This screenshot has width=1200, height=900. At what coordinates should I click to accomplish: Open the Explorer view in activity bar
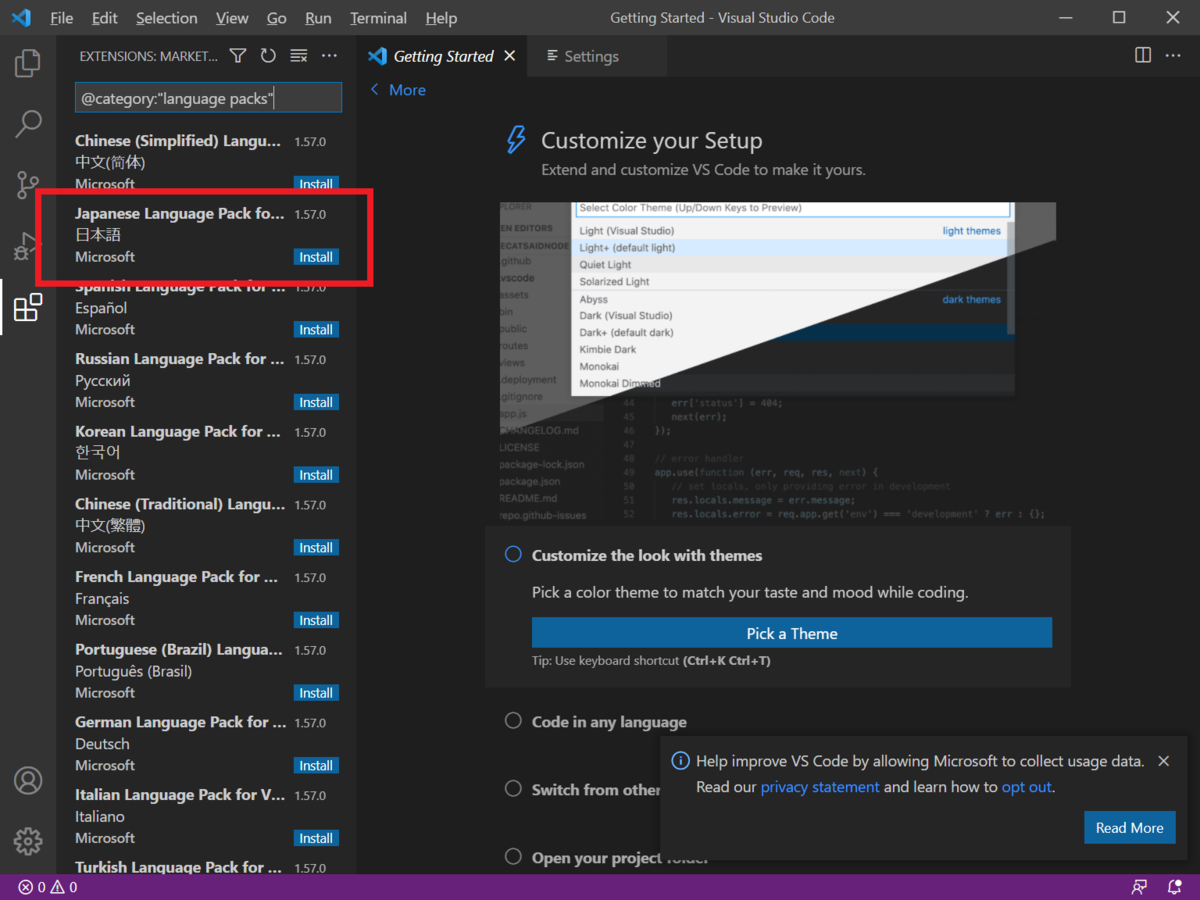coord(28,63)
